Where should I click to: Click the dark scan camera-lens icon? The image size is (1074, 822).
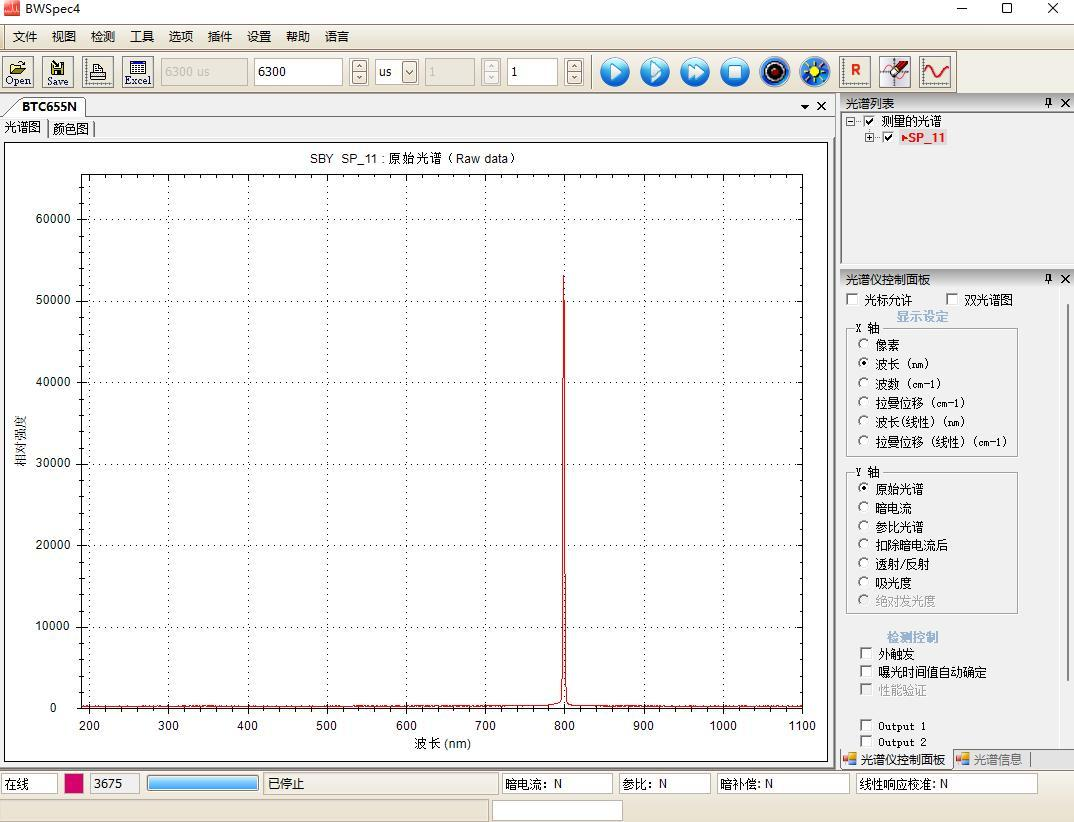tap(775, 72)
